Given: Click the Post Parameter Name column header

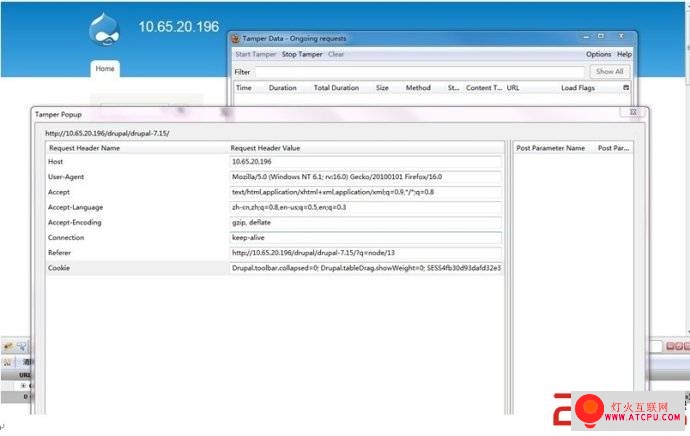Looking at the screenshot, I should click(551, 148).
